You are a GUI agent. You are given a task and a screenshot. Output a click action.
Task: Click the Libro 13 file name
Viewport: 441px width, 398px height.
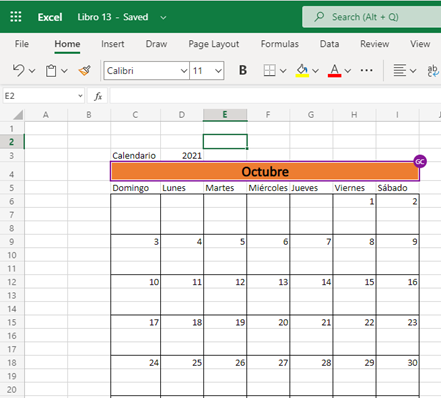[94, 17]
